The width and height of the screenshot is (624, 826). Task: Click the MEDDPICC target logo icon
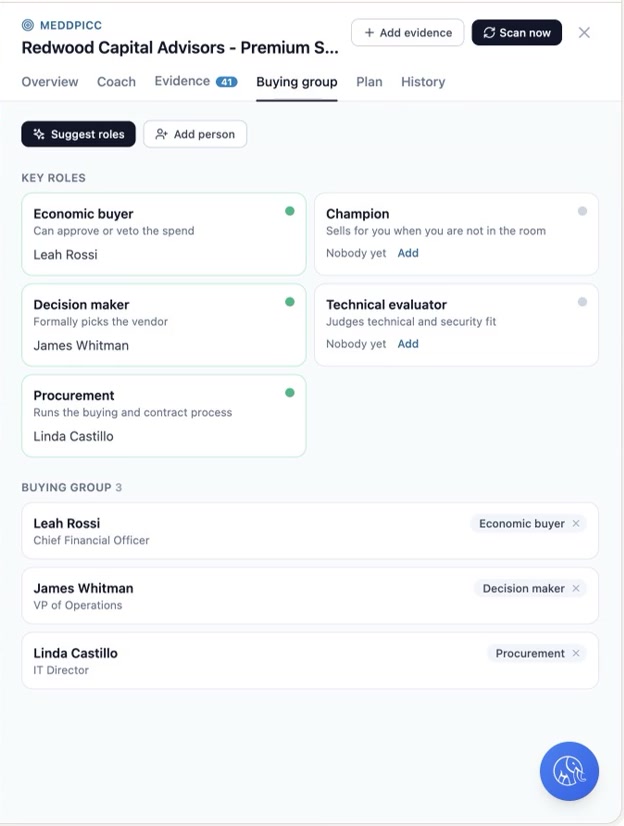[x=28, y=25]
